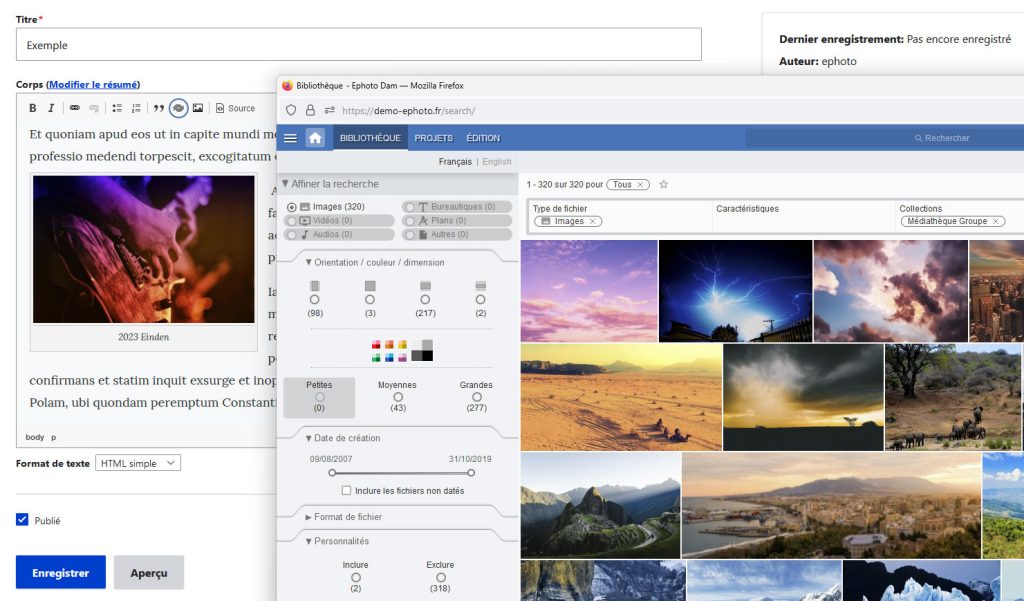Select the guitar image in editor
Viewport: 1024px width, 601px height.
click(144, 249)
